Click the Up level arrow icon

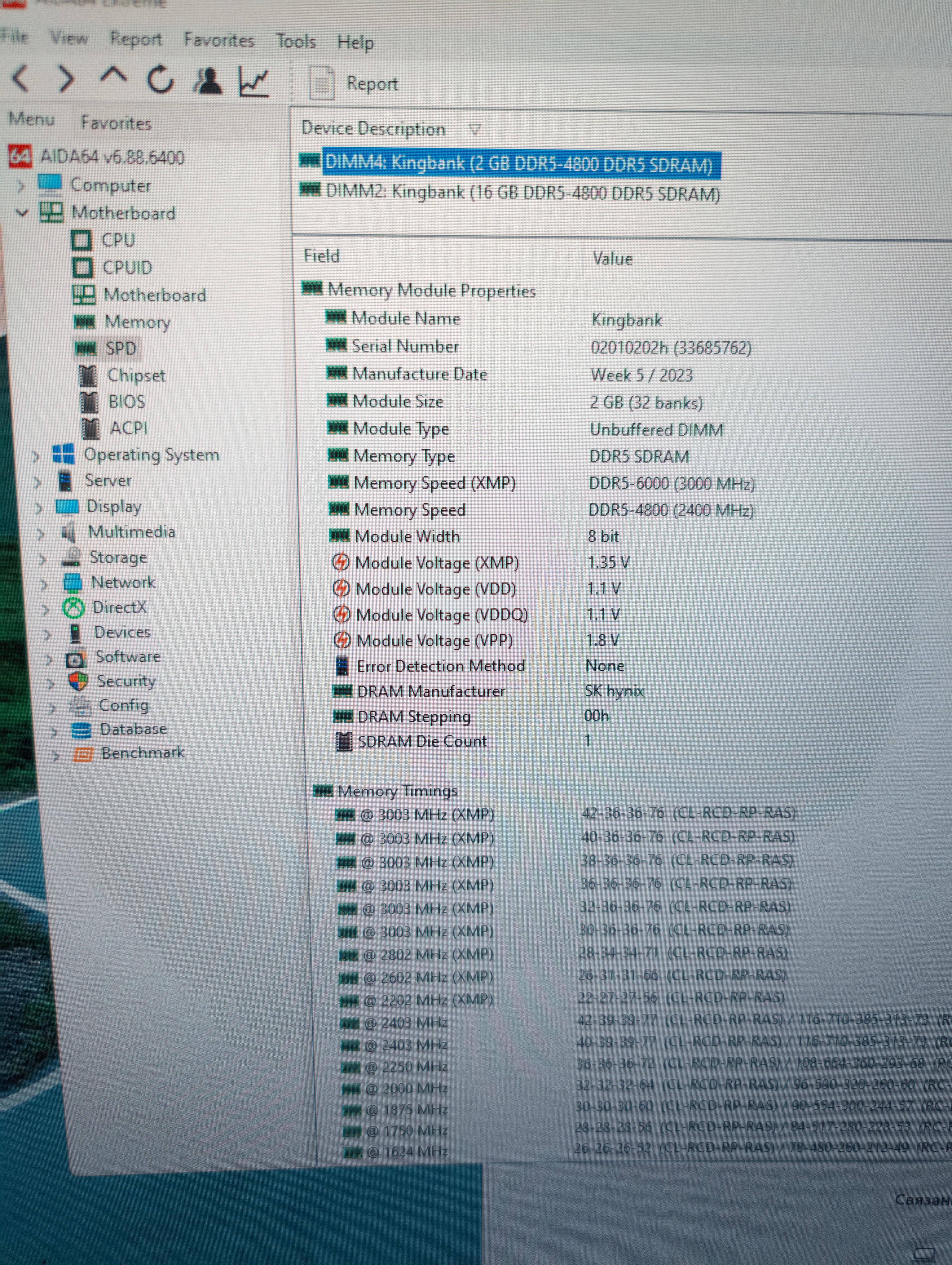114,76
